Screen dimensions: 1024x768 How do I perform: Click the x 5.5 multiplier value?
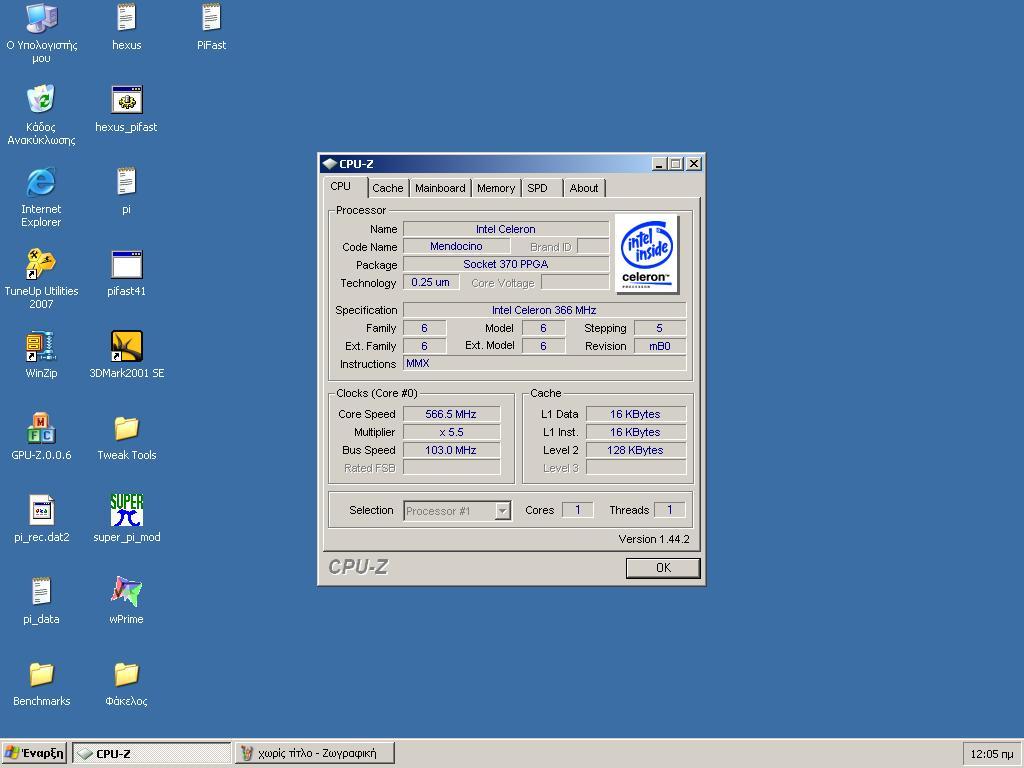pos(451,432)
